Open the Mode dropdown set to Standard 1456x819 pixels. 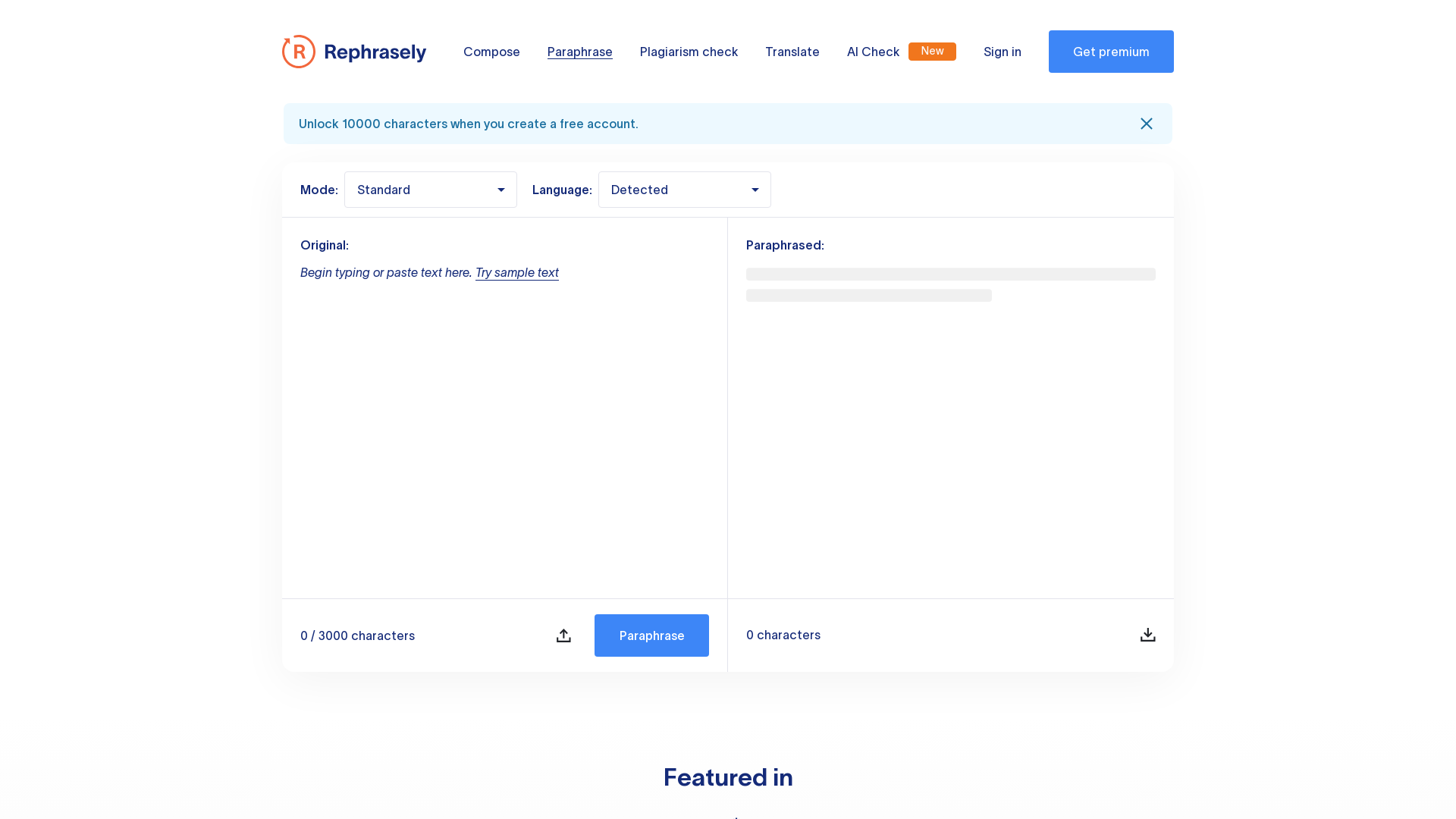[x=431, y=190]
